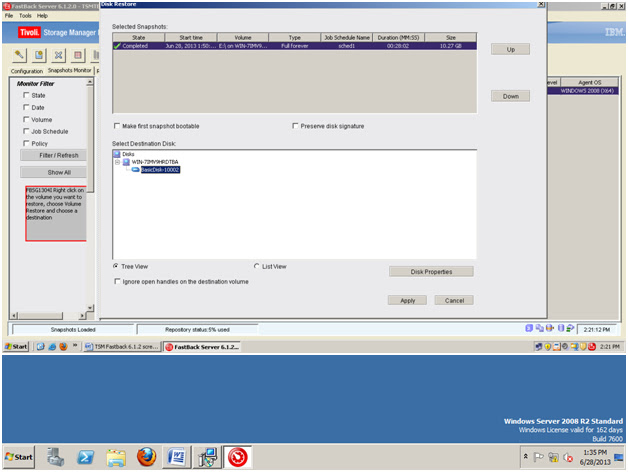This screenshot has height=472, width=628.
Task: Click the Up button
Action: tap(510, 49)
